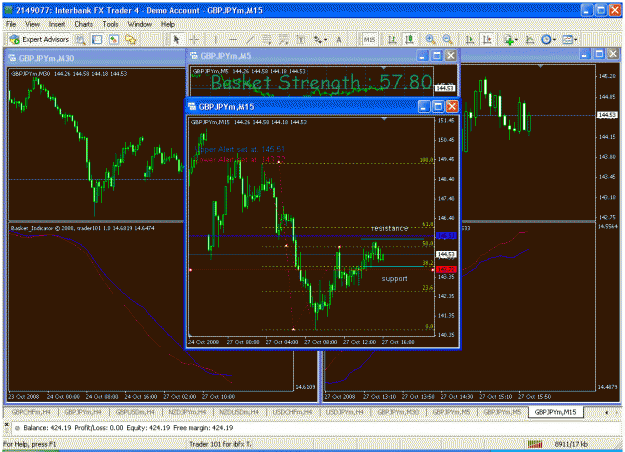Minimize the GBPJPYm,M15 chart window
625x452 pixels.
(424, 106)
